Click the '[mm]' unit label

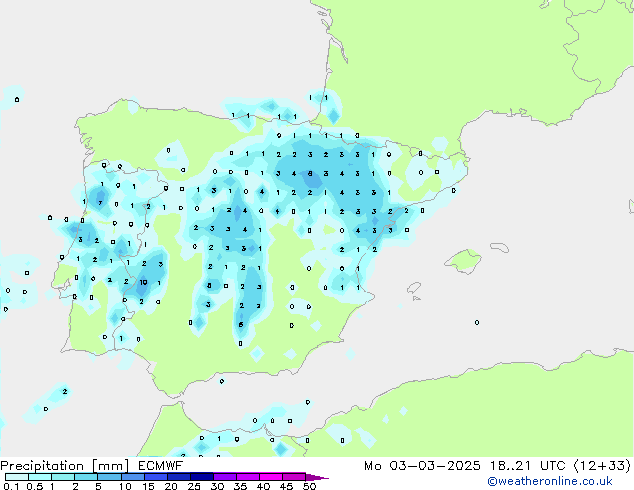111,466
